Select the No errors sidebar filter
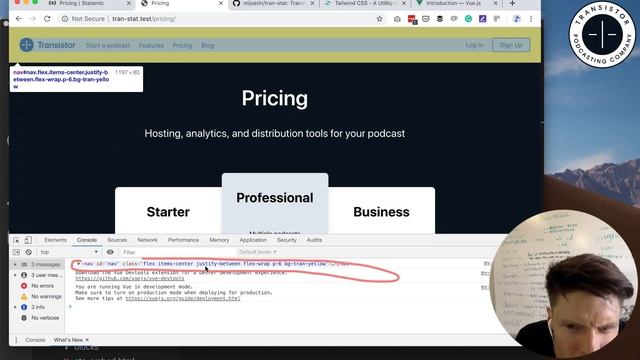Screen dimensions: 640x360 (x=42, y=286)
